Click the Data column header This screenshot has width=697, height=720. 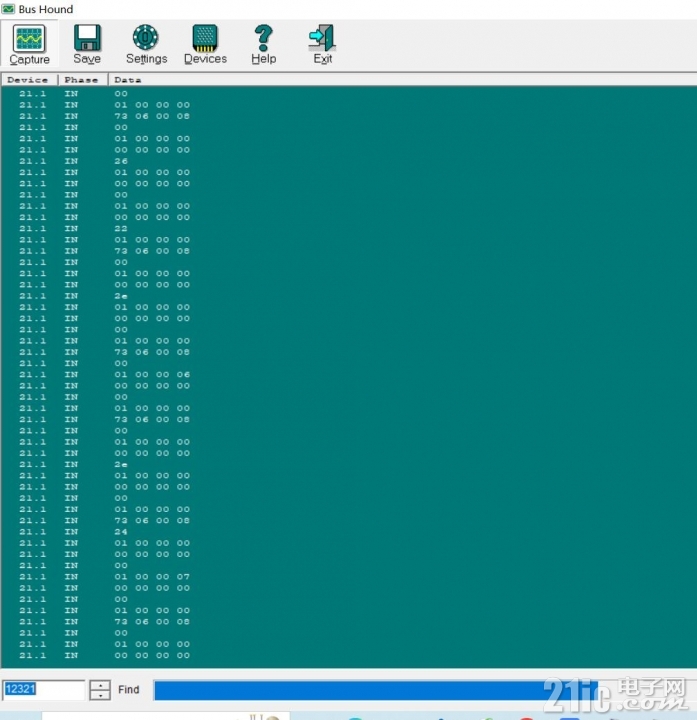tap(402, 80)
